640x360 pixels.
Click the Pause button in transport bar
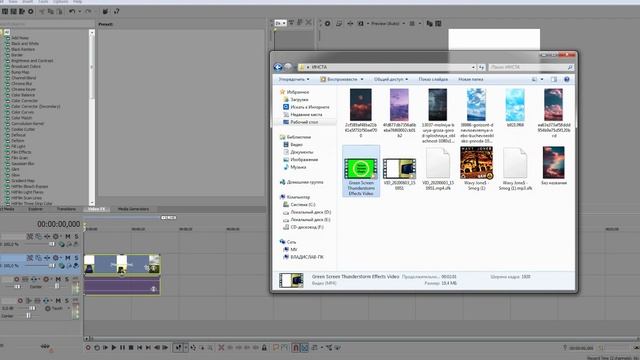122,348
